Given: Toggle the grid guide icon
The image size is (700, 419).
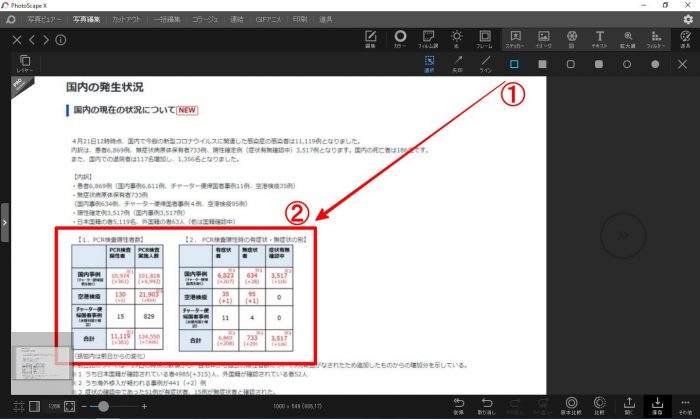Looking at the screenshot, I should pyautogui.click(x=19, y=407).
